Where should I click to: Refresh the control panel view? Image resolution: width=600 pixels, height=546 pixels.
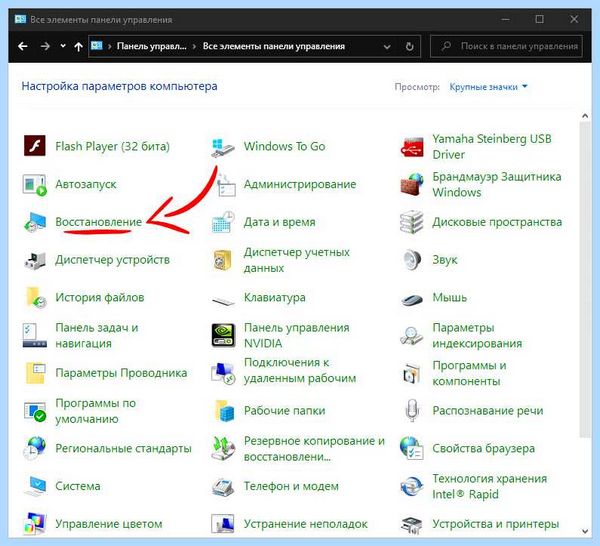[x=410, y=47]
